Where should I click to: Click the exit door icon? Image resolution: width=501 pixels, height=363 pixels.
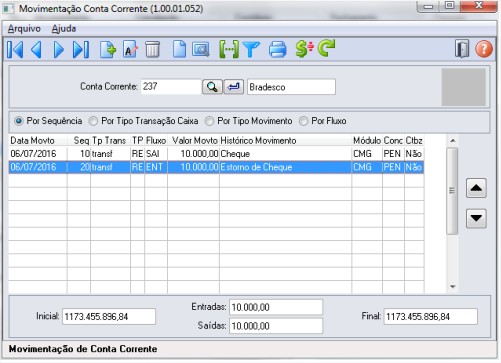(462, 49)
